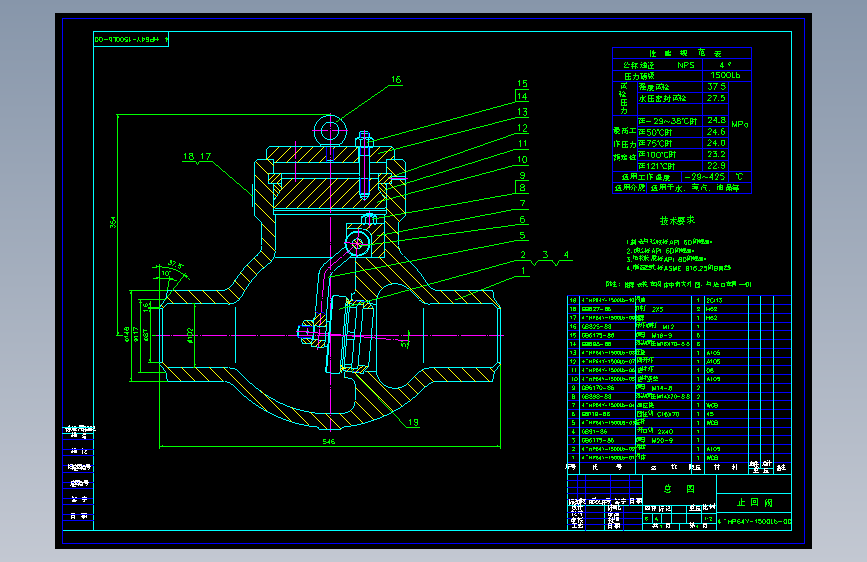Click part balloon number 13
Screen dimensions: 867x562
522,111
